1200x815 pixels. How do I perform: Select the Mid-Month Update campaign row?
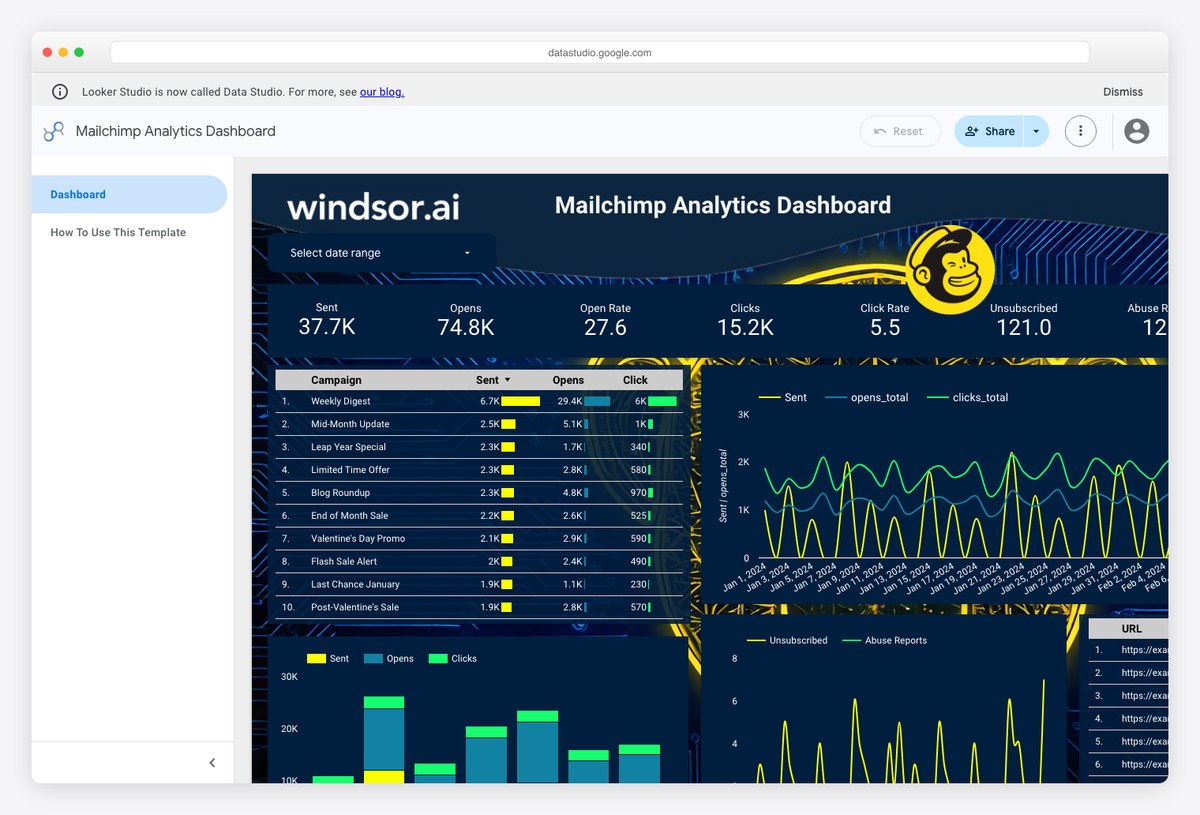(x=479, y=424)
